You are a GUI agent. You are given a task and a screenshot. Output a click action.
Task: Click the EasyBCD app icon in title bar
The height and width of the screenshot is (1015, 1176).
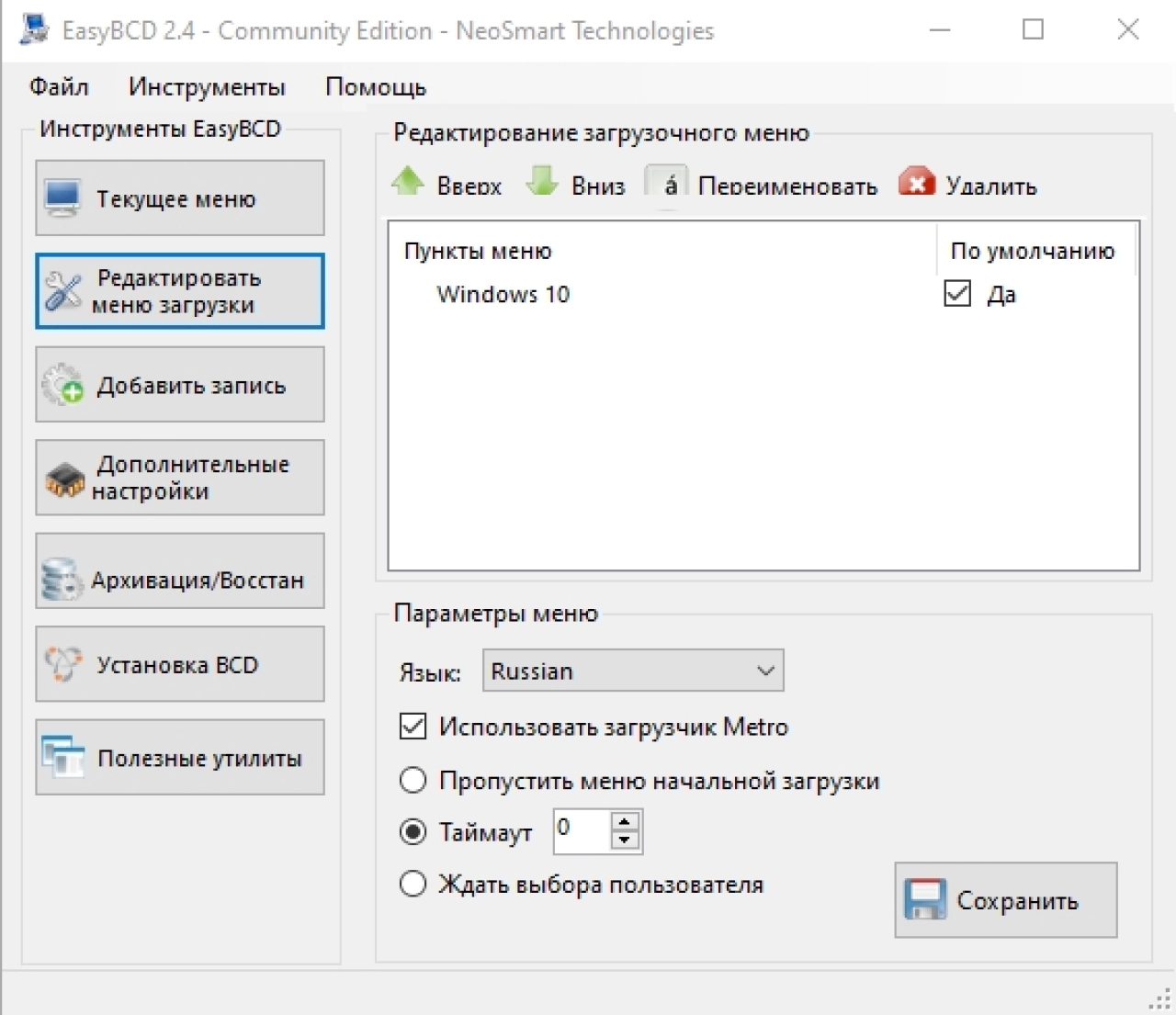pos(33,29)
